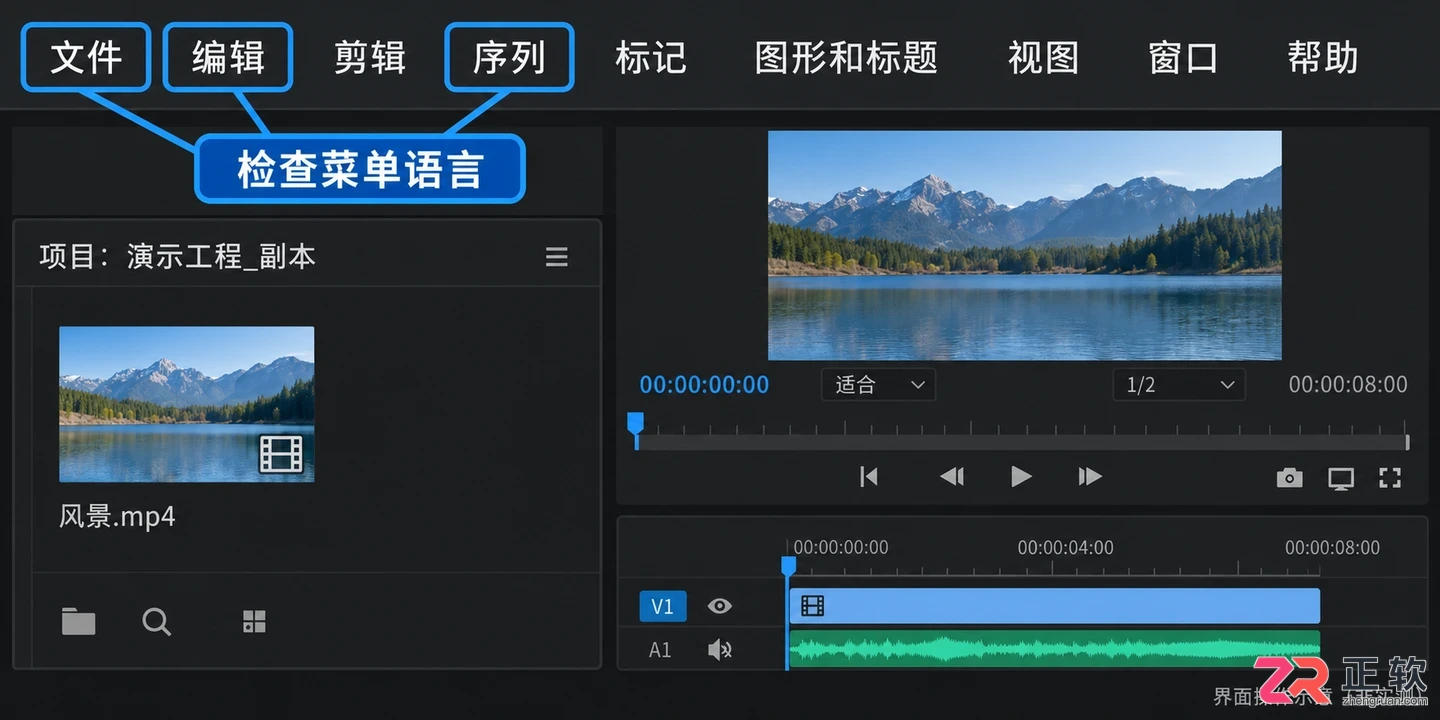Click the monitor display output icon
The height and width of the screenshot is (720, 1440).
1341,478
